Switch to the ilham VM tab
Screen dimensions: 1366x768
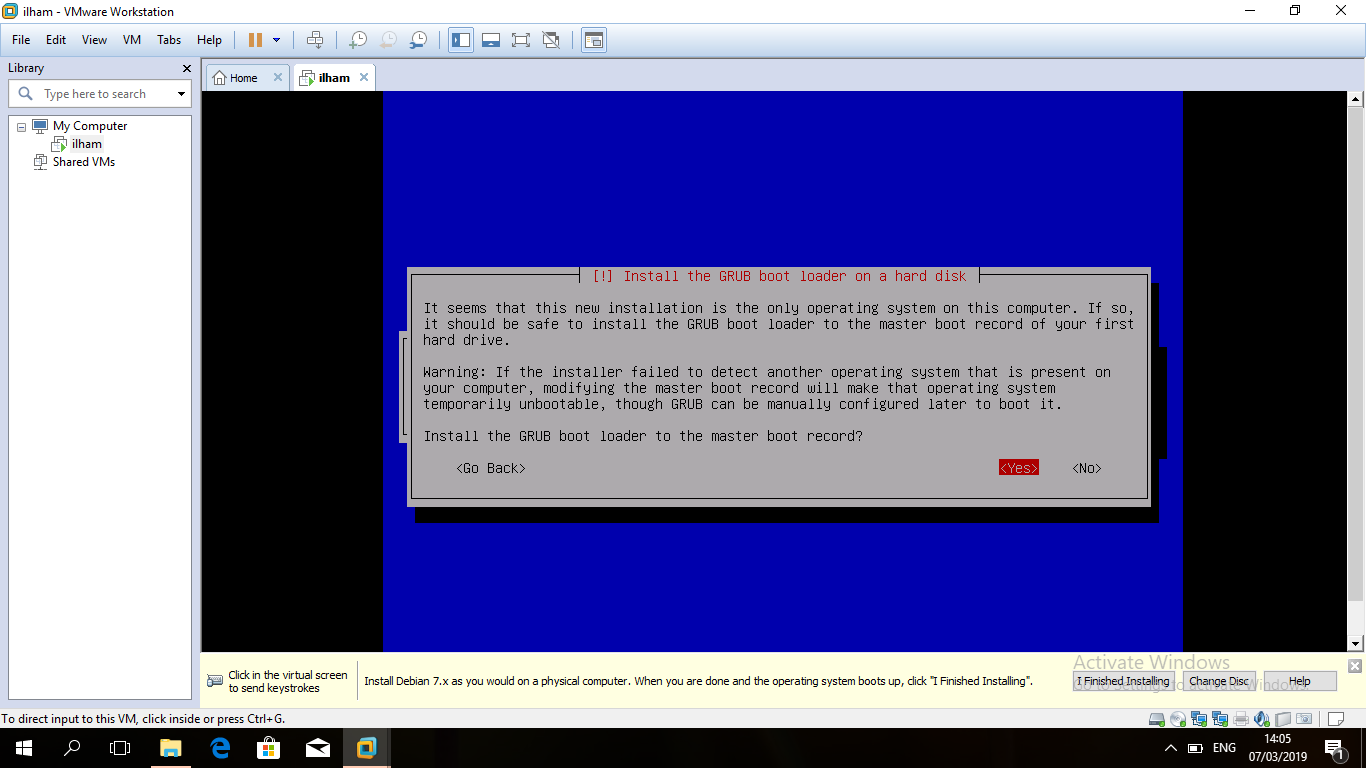(334, 77)
